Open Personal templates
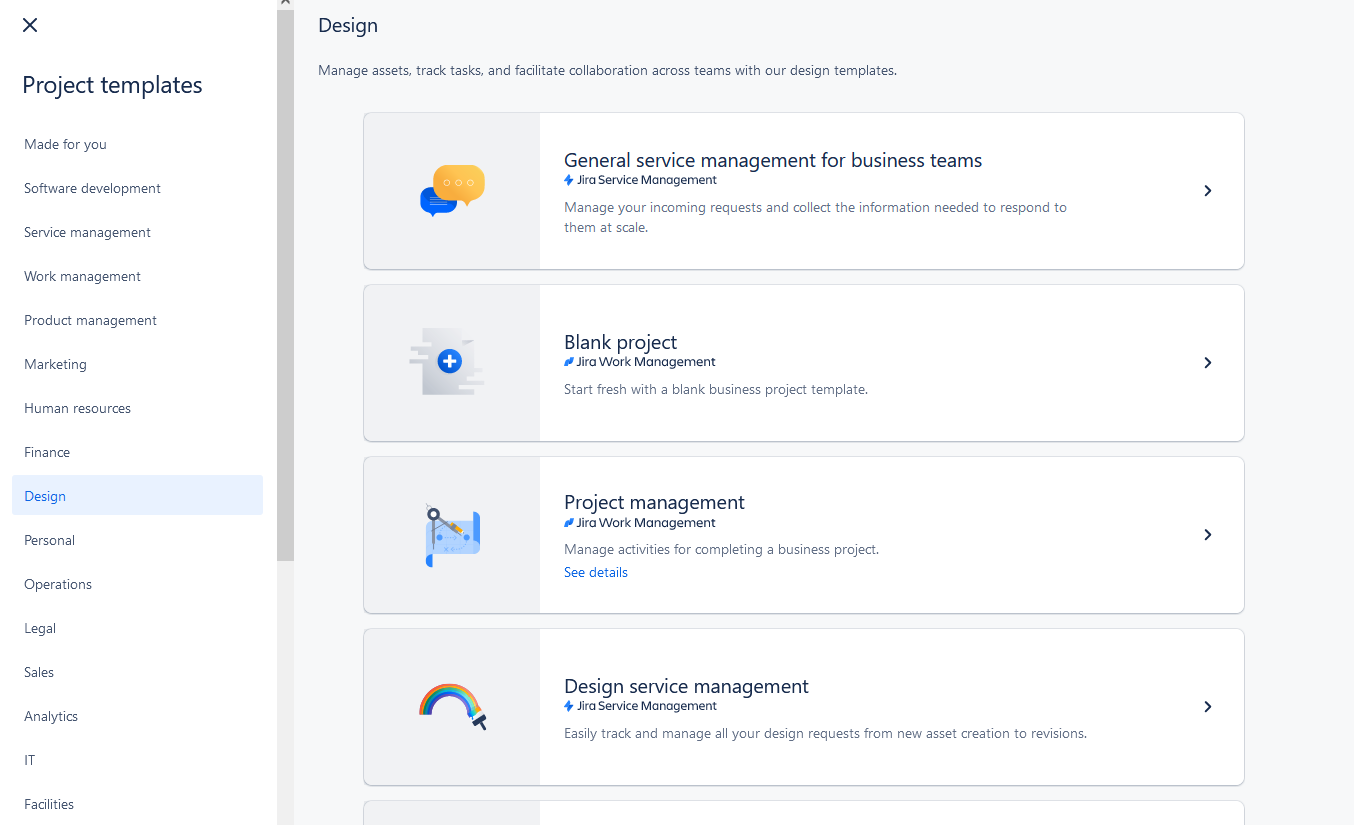The image size is (1354, 825). click(x=137, y=540)
